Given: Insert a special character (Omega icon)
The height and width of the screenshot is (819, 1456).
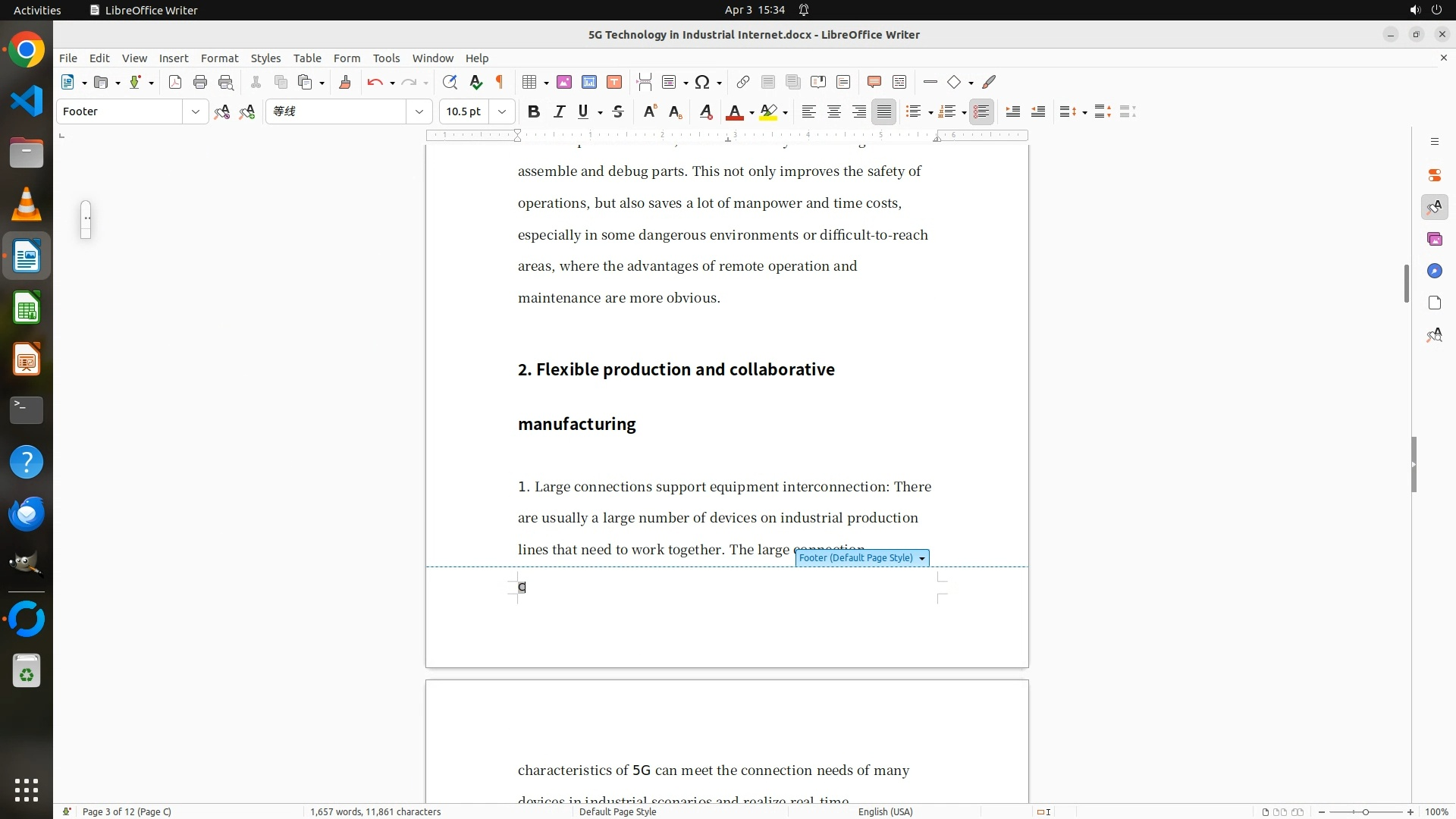Looking at the screenshot, I should point(702,82).
